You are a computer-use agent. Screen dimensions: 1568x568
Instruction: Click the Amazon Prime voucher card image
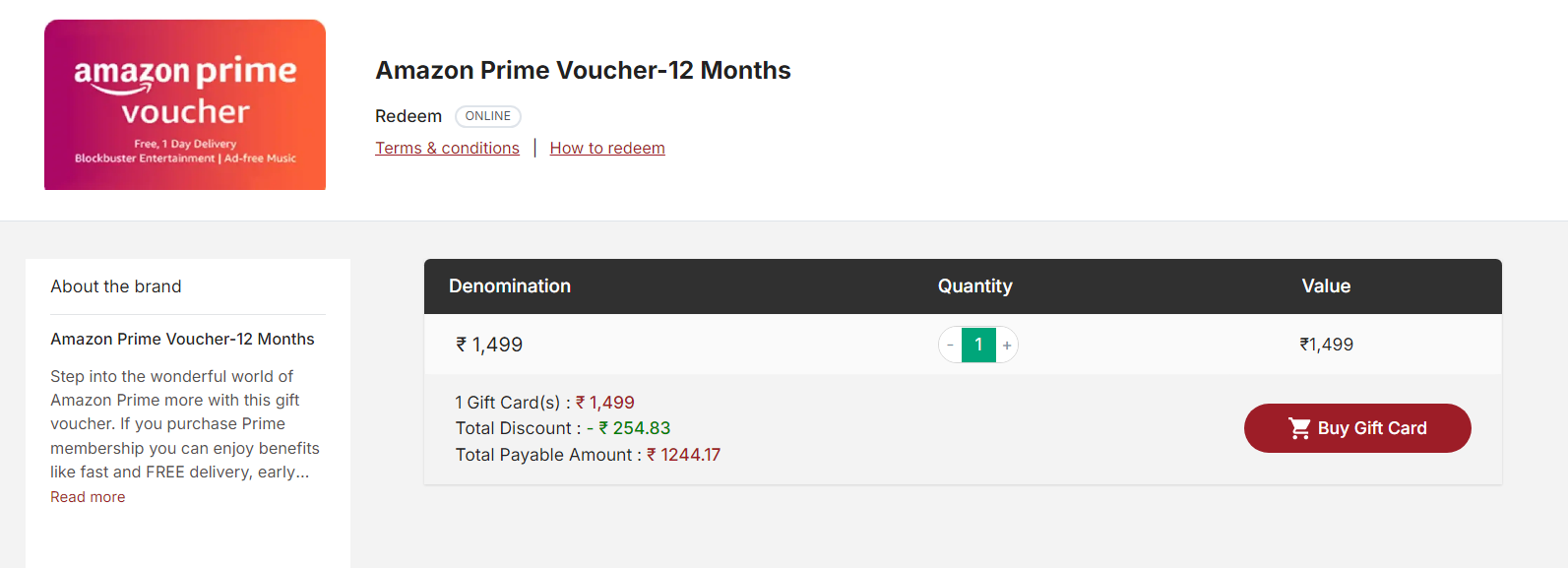(x=185, y=104)
